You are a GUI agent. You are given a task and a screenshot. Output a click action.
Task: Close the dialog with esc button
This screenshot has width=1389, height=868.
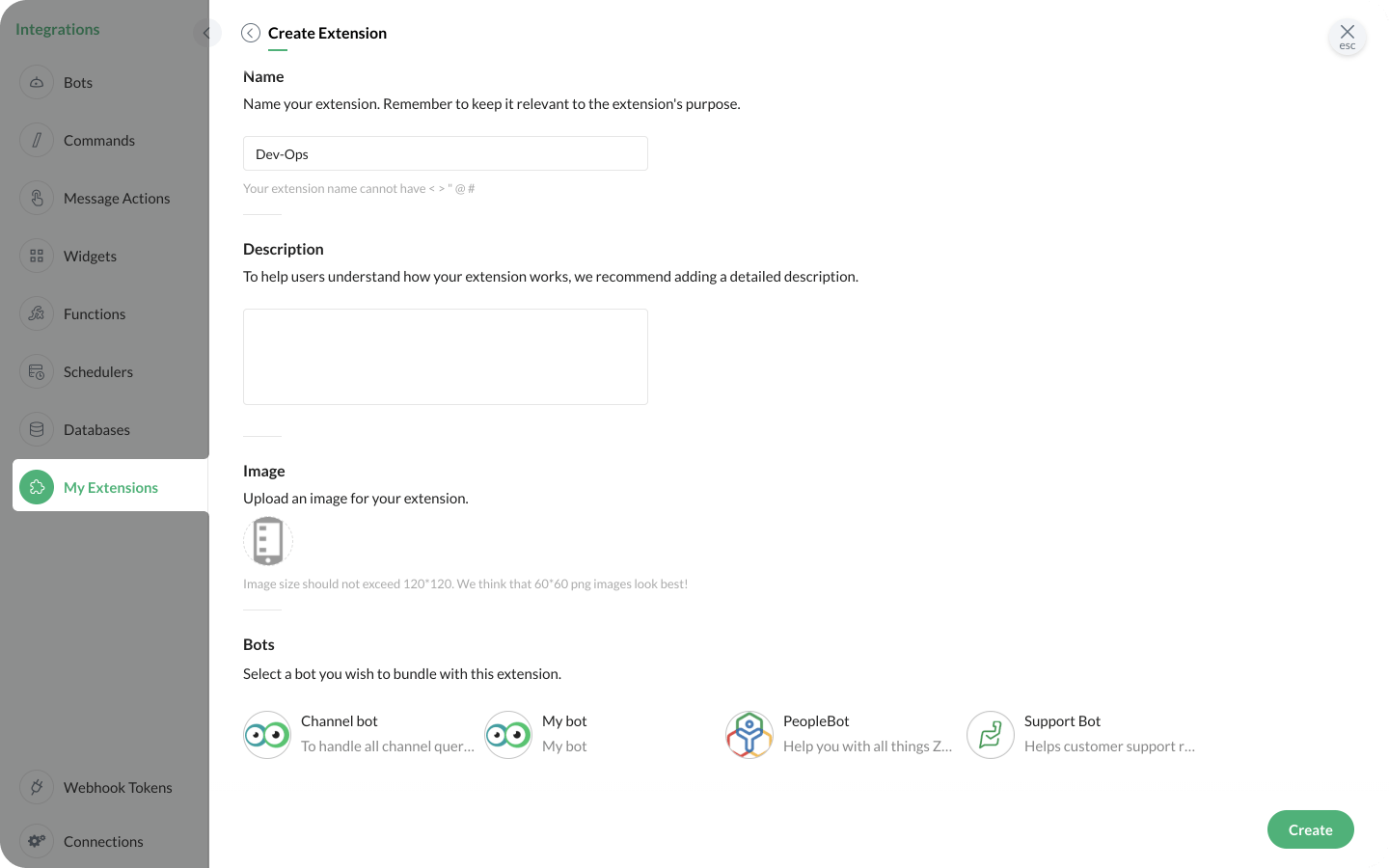[x=1347, y=37]
